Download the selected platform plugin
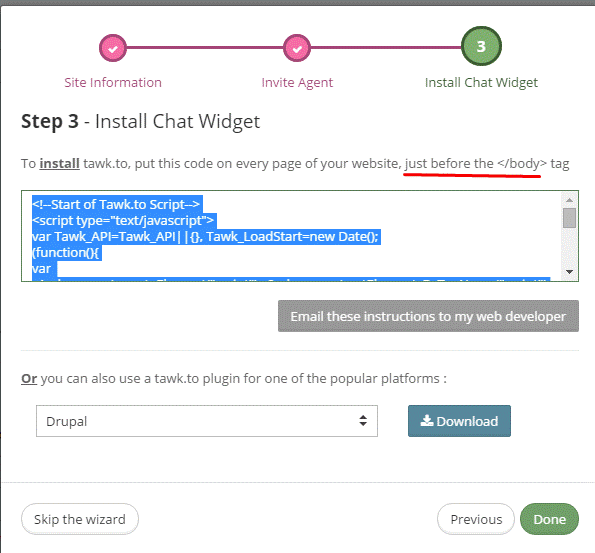 point(459,421)
